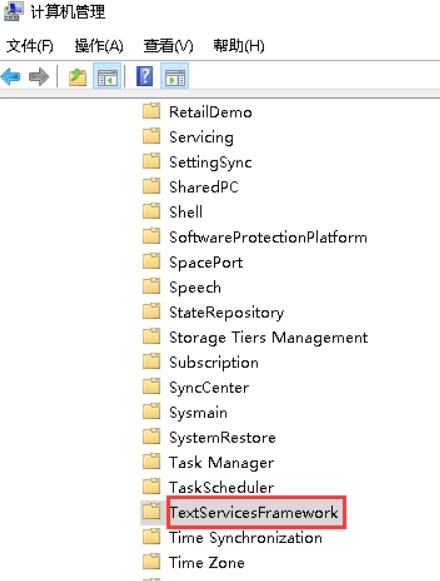This screenshot has height=581, width=440.
Task: Click the blue Back arrow icon
Action: tap(11, 76)
